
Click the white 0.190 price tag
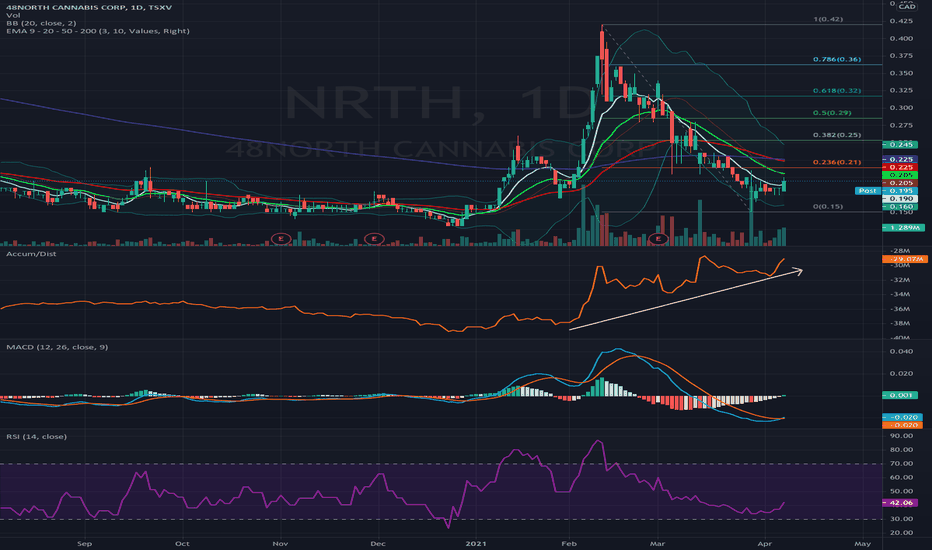pos(900,199)
